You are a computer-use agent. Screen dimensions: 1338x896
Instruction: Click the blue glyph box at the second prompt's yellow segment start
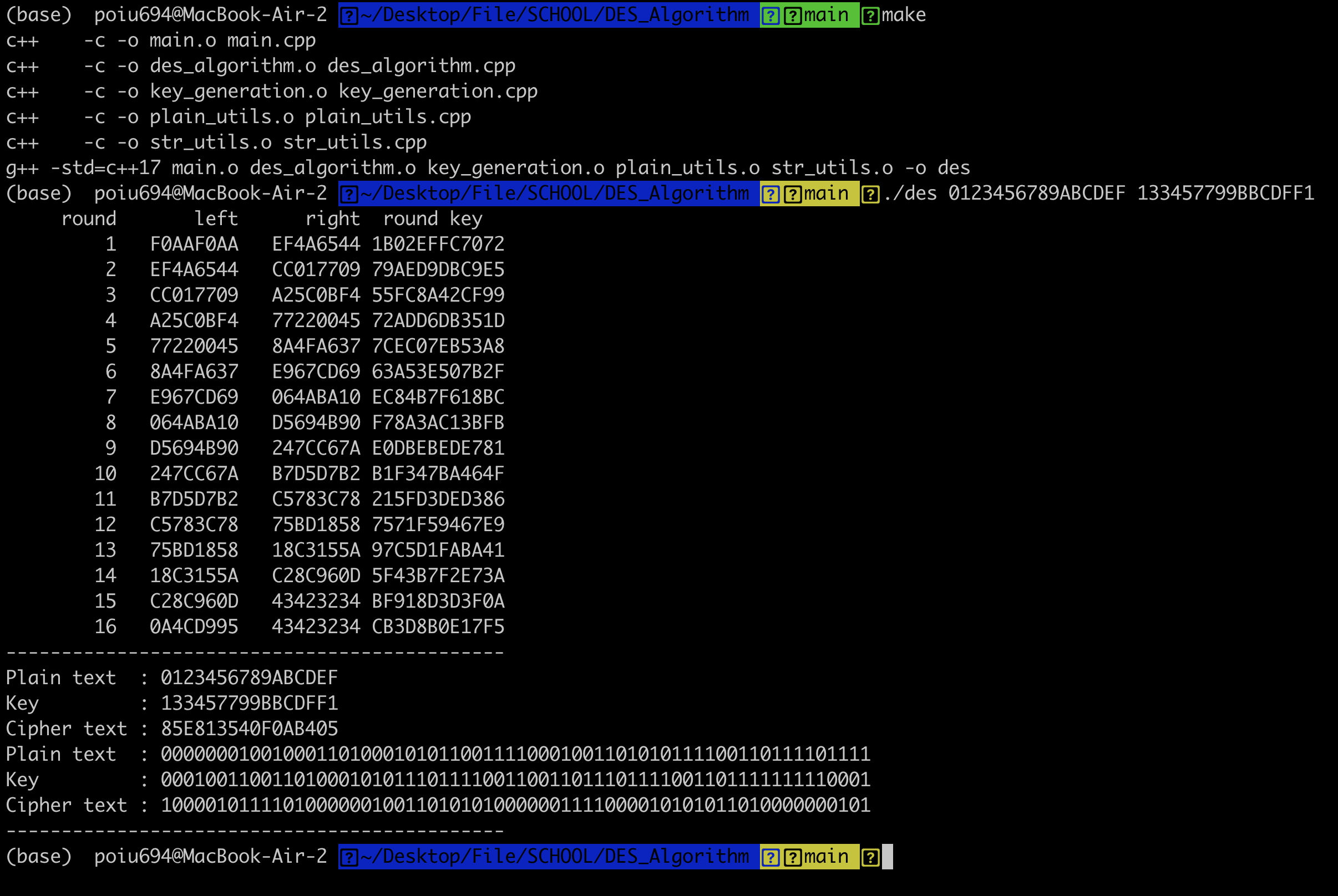click(x=771, y=194)
